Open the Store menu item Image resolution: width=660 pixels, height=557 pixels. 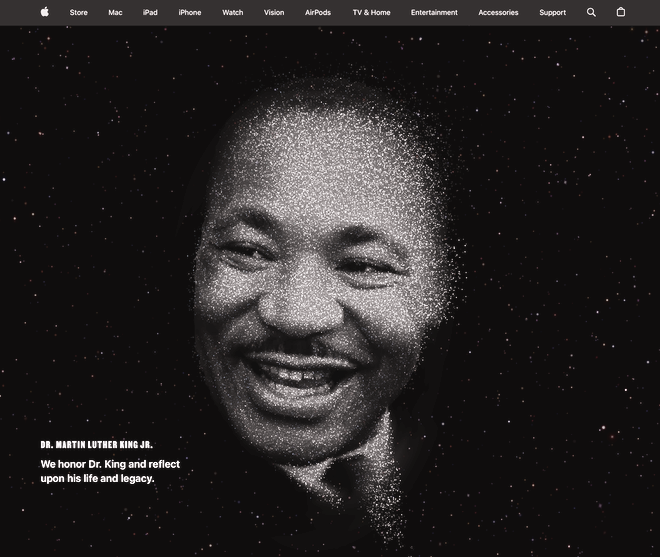click(x=78, y=13)
